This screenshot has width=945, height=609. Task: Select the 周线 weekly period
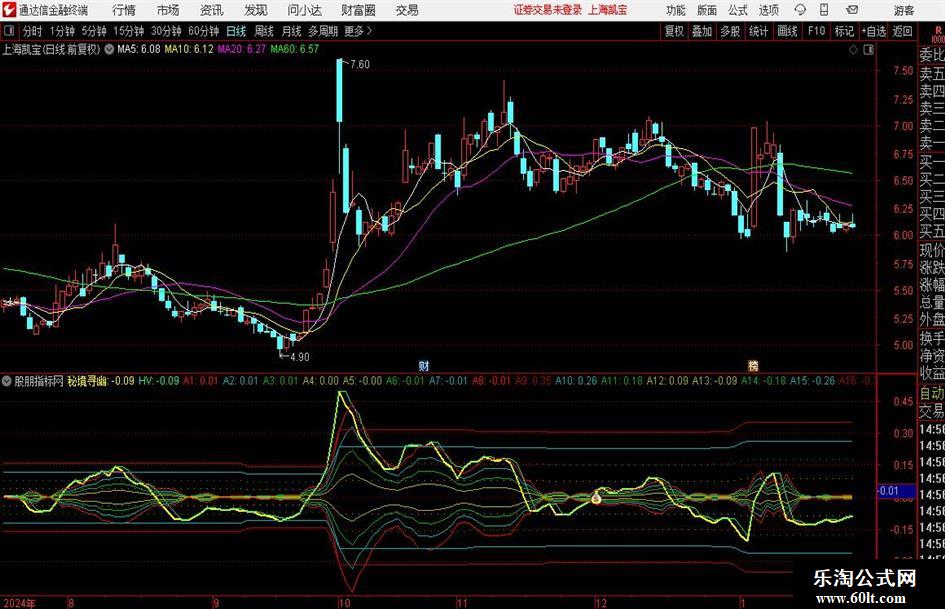(264, 31)
